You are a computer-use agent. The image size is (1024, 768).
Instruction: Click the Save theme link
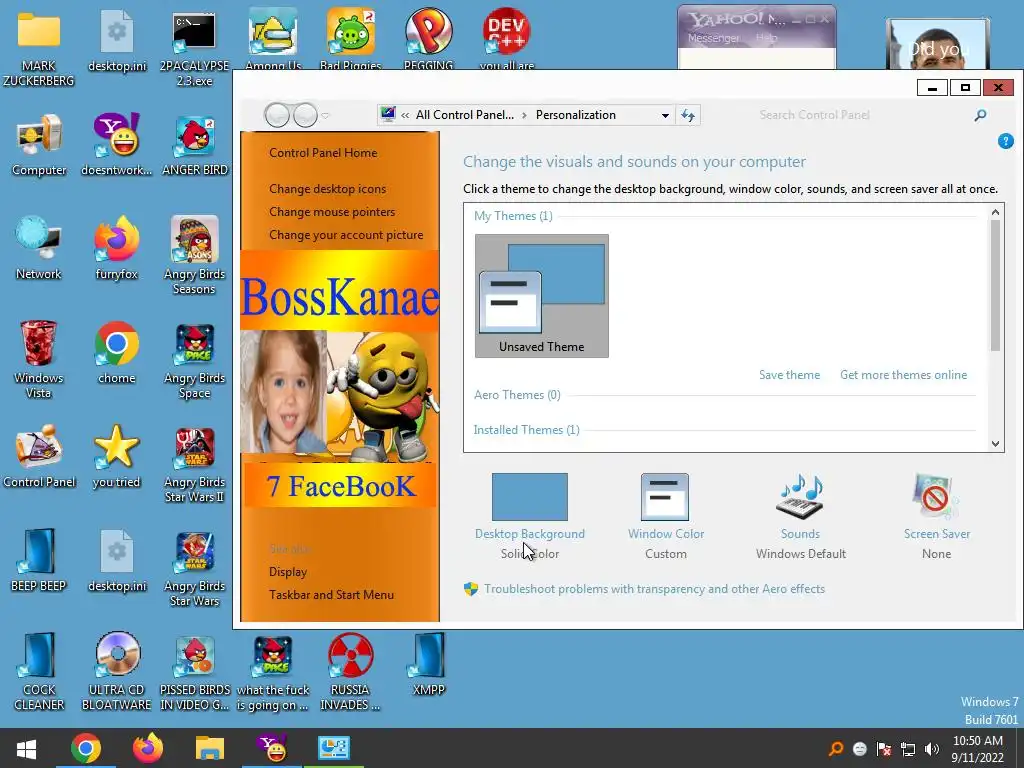coord(789,375)
